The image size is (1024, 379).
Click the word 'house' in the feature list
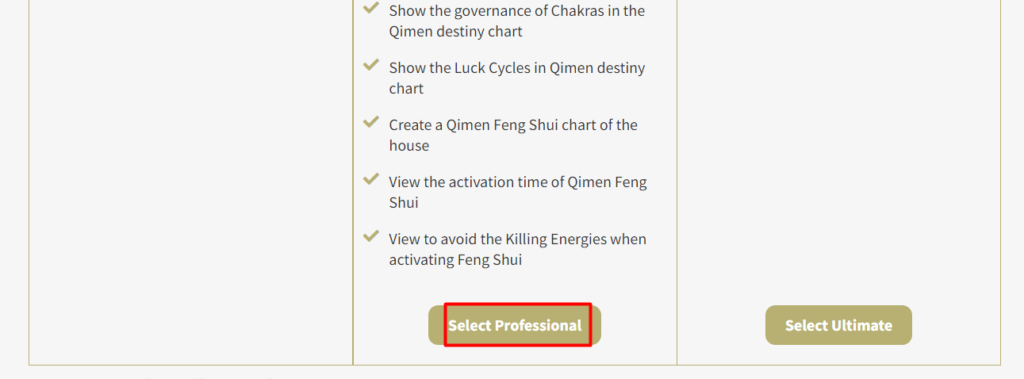pyautogui.click(x=409, y=145)
